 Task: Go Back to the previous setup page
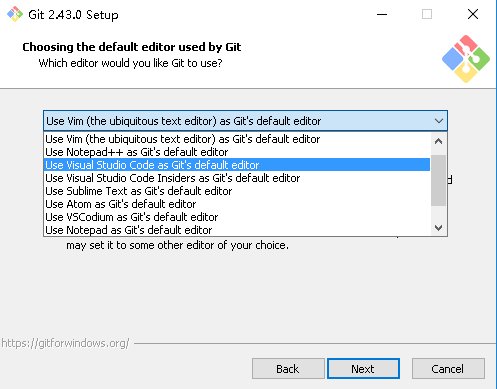[288, 369]
